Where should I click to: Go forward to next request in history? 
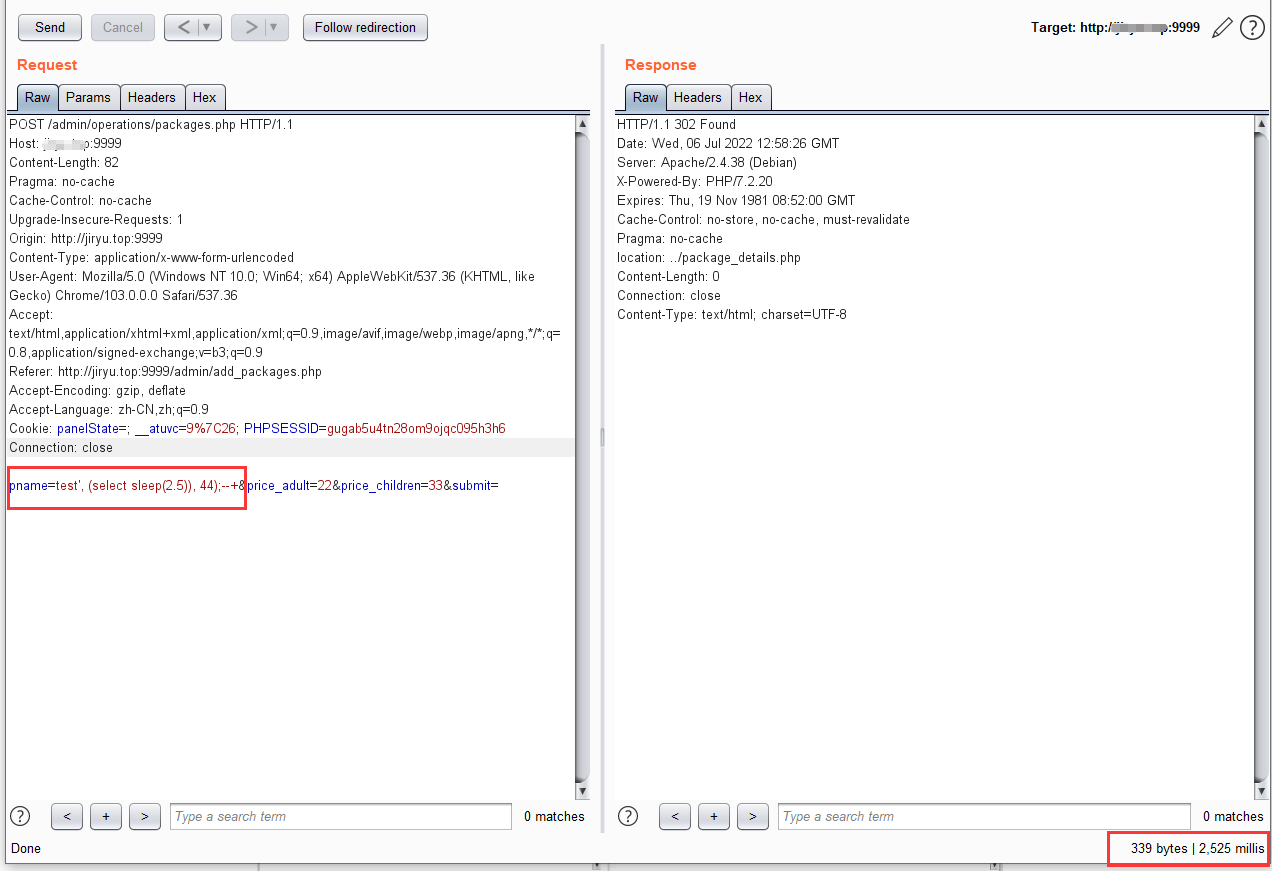click(250, 27)
